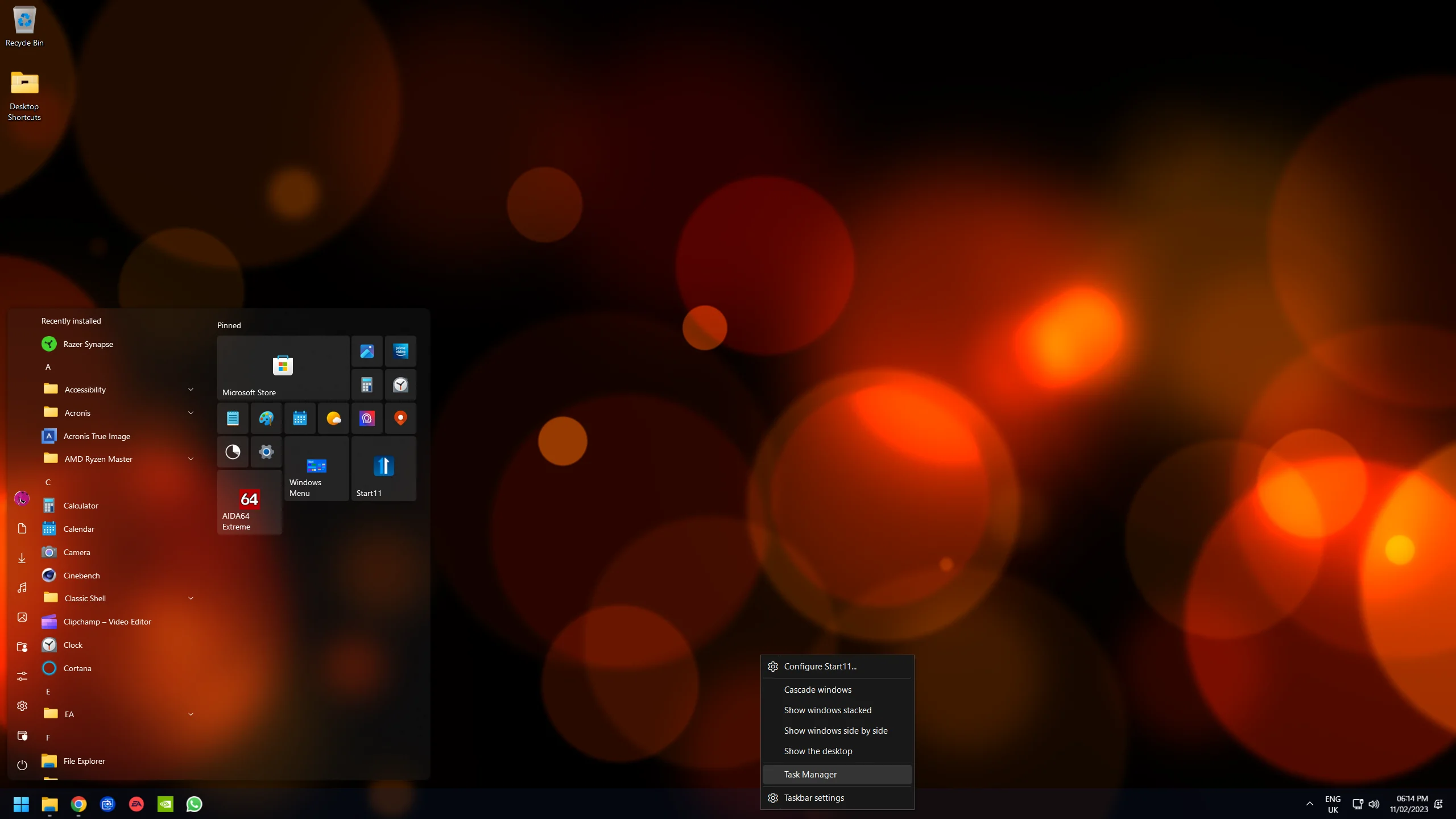Click the Windows Start button
Image resolution: width=1456 pixels, height=819 pixels.
click(x=21, y=804)
